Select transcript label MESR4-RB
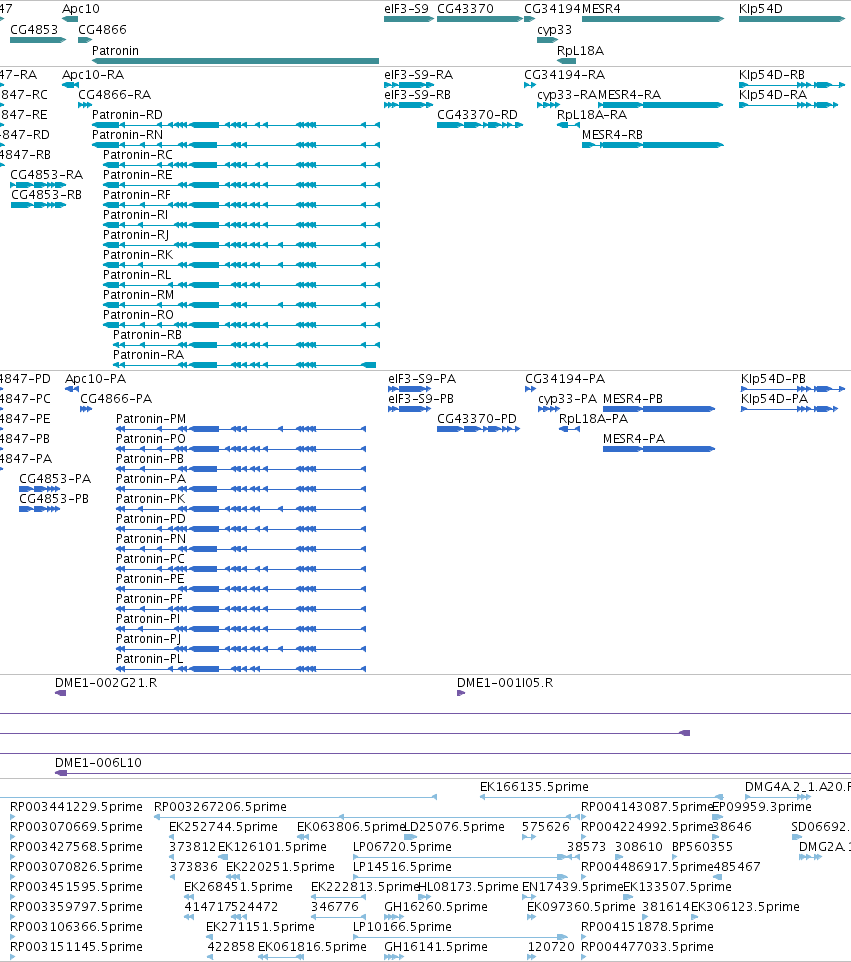The image size is (851, 962). click(612, 134)
